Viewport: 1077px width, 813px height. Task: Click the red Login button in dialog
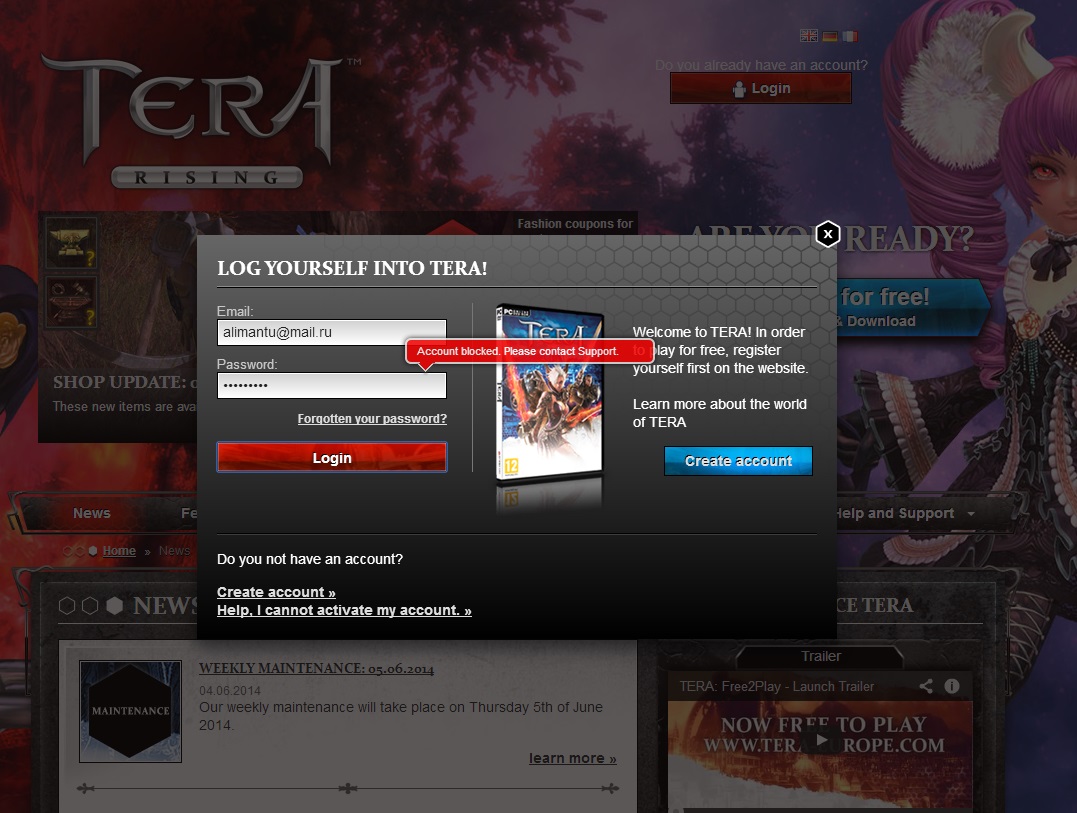pyautogui.click(x=332, y=457)
